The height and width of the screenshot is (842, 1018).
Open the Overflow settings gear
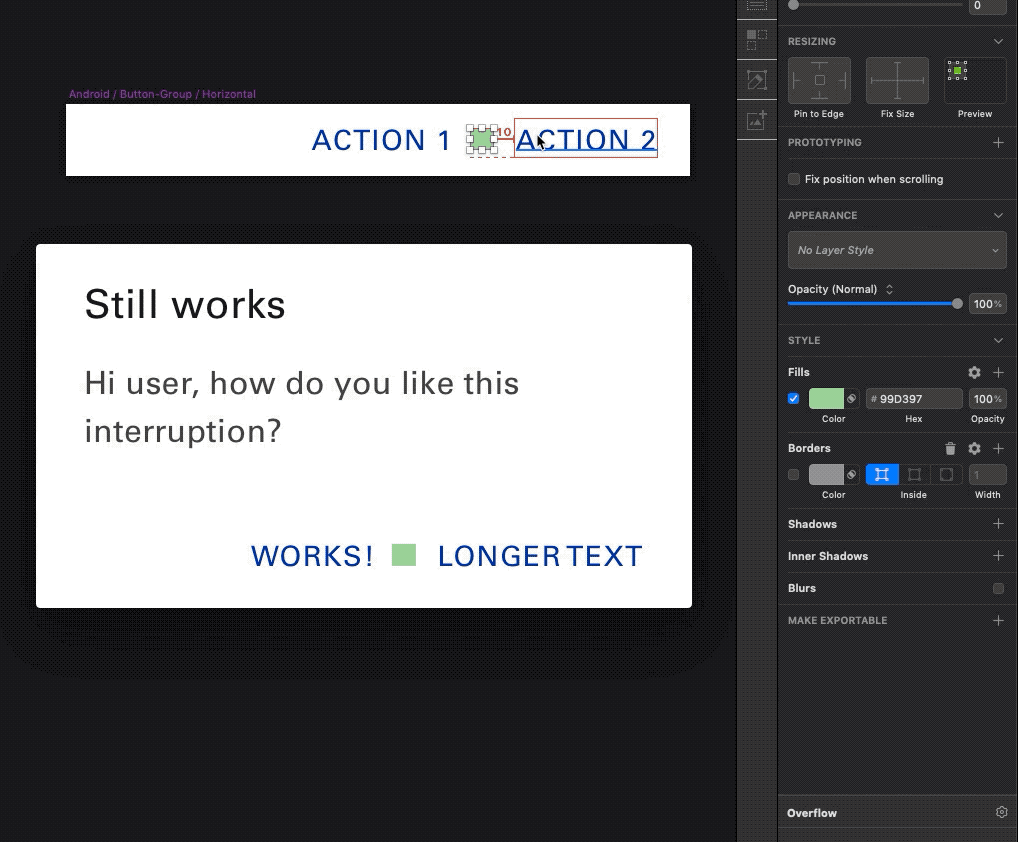(1001, 813)
